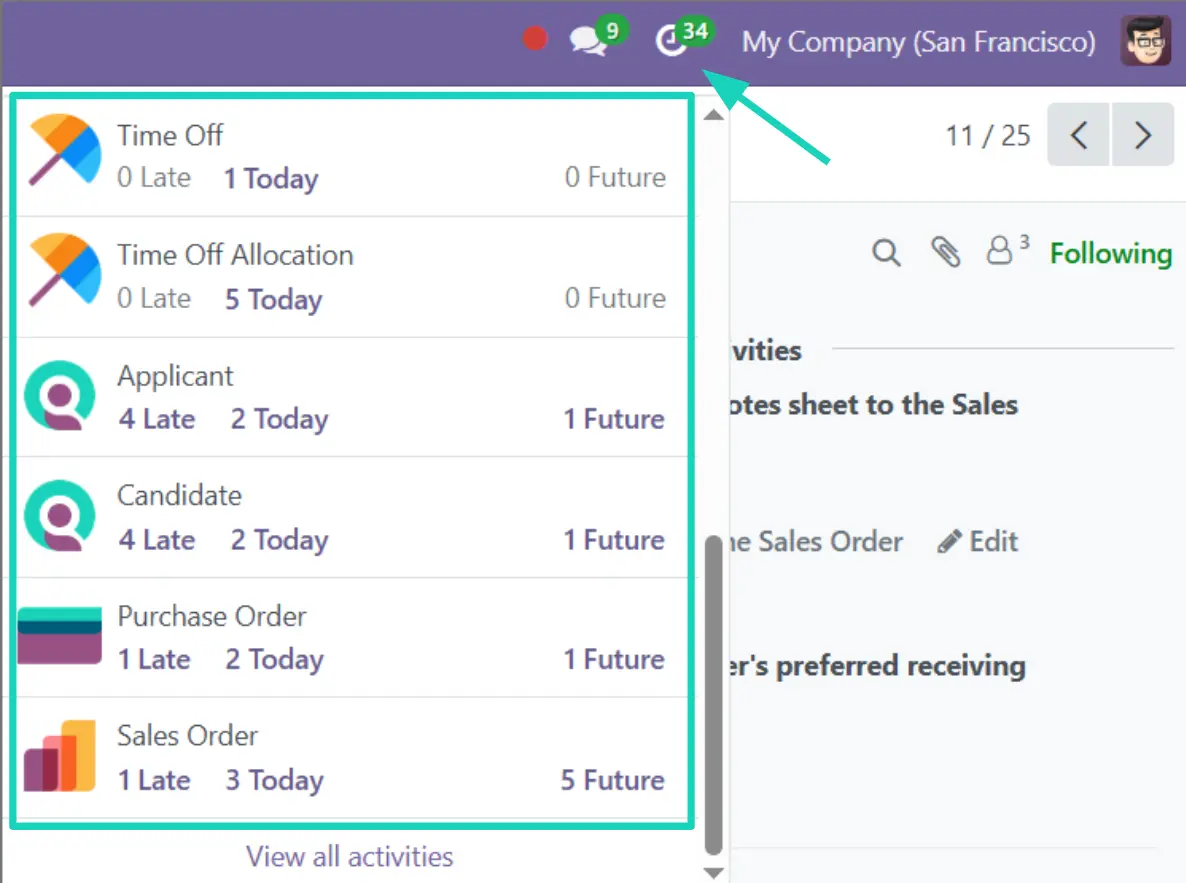Open company switcher My Company (San Francisco)
Viewport: 1186px width, 883px height.
[918, 42]
